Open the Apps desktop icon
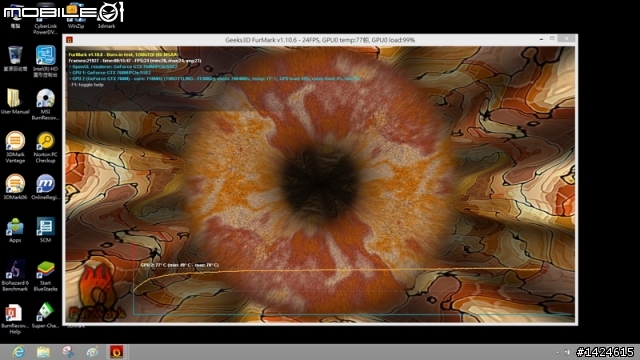The height and width of the screenshot is (360, 640). point(15,230)
